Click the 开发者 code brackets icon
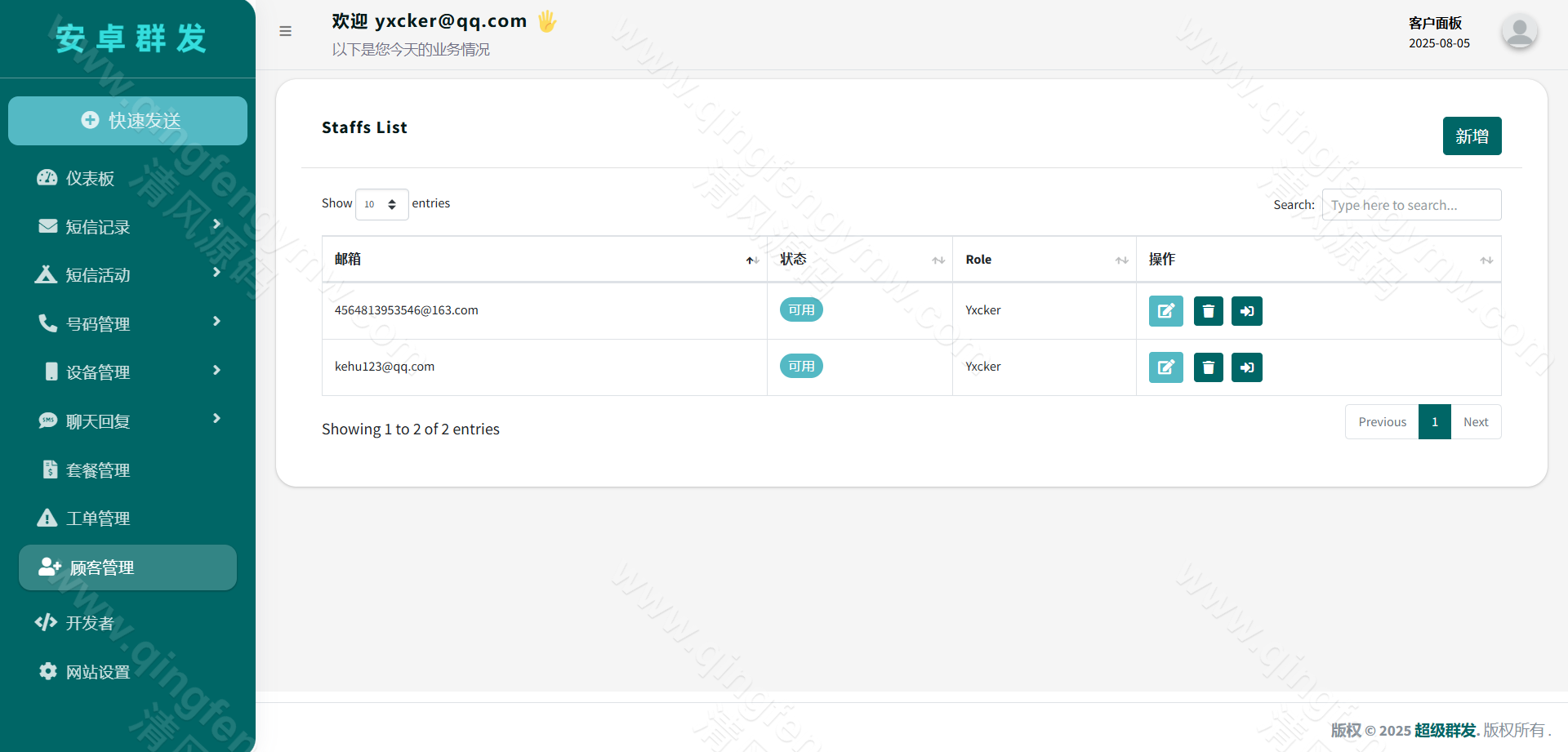Screen dimensions: 1568x752 click(x=46, y=622)
